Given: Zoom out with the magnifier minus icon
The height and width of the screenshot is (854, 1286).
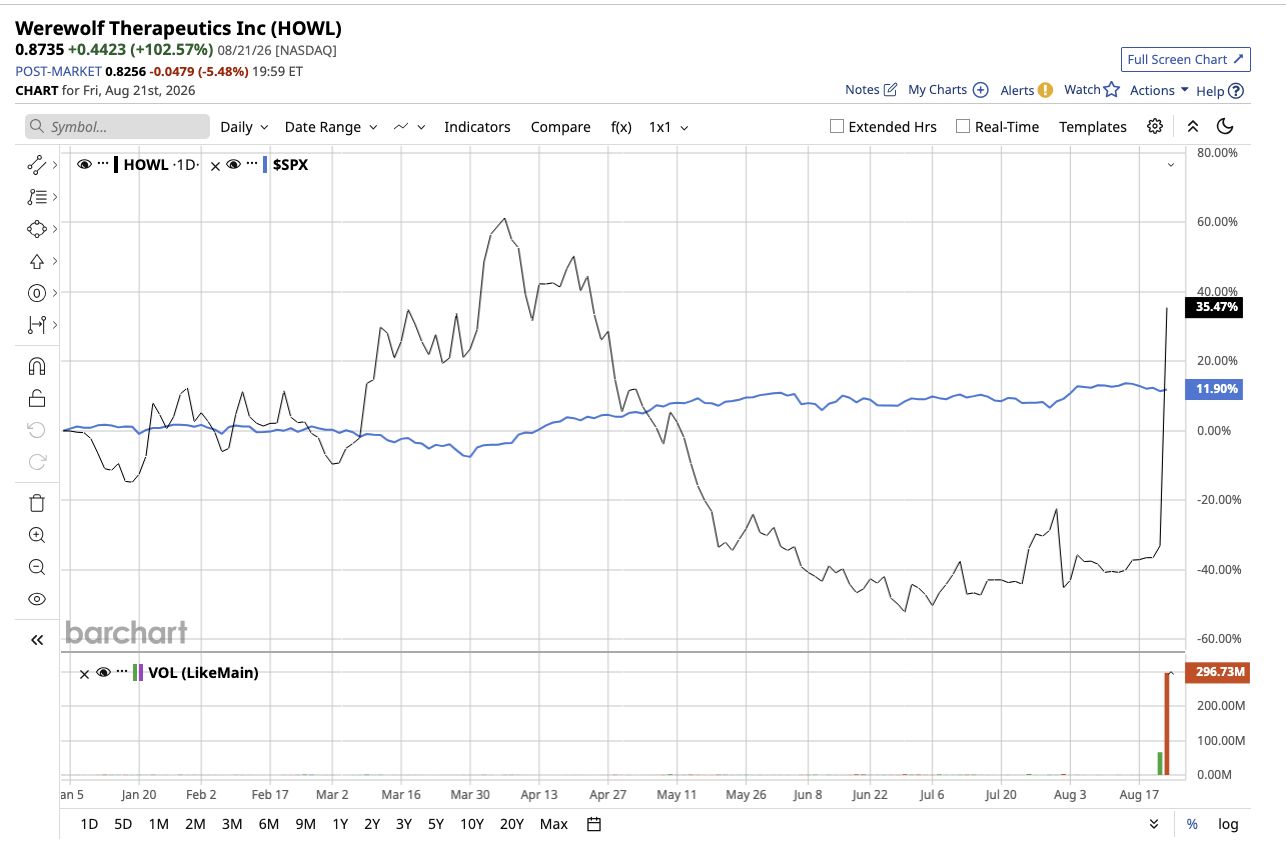Looking at the screenshot, I should click(x=37, y=567).
